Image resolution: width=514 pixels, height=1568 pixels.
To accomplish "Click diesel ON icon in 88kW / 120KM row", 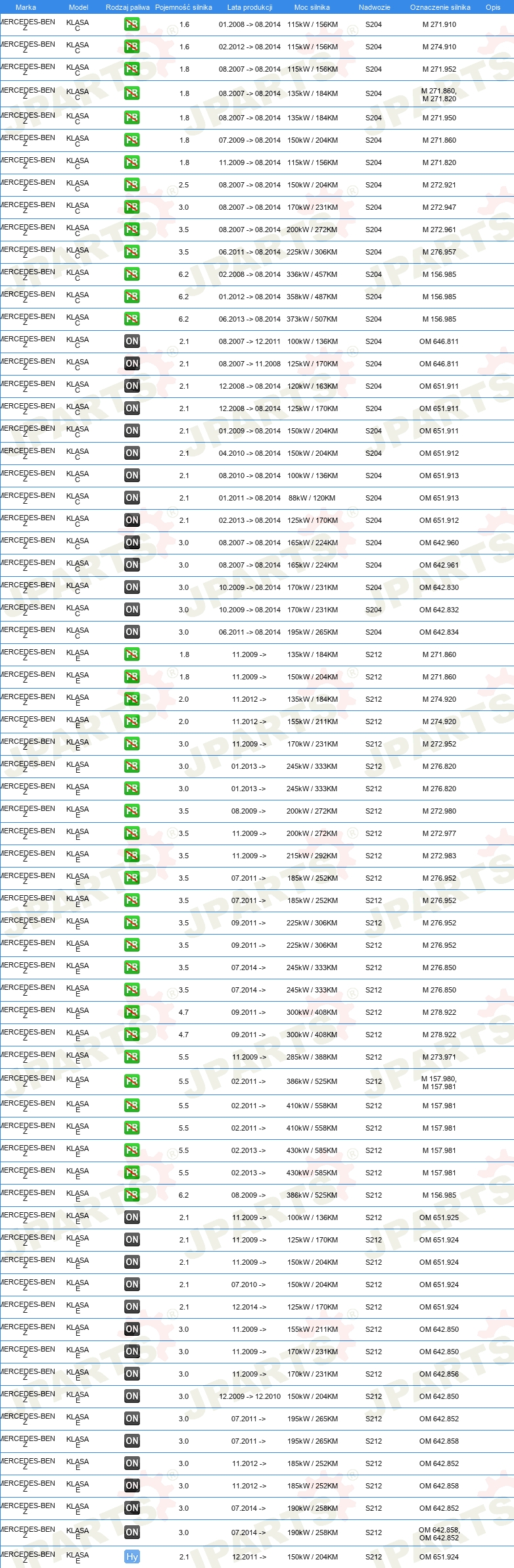I will tap(132, 498).
